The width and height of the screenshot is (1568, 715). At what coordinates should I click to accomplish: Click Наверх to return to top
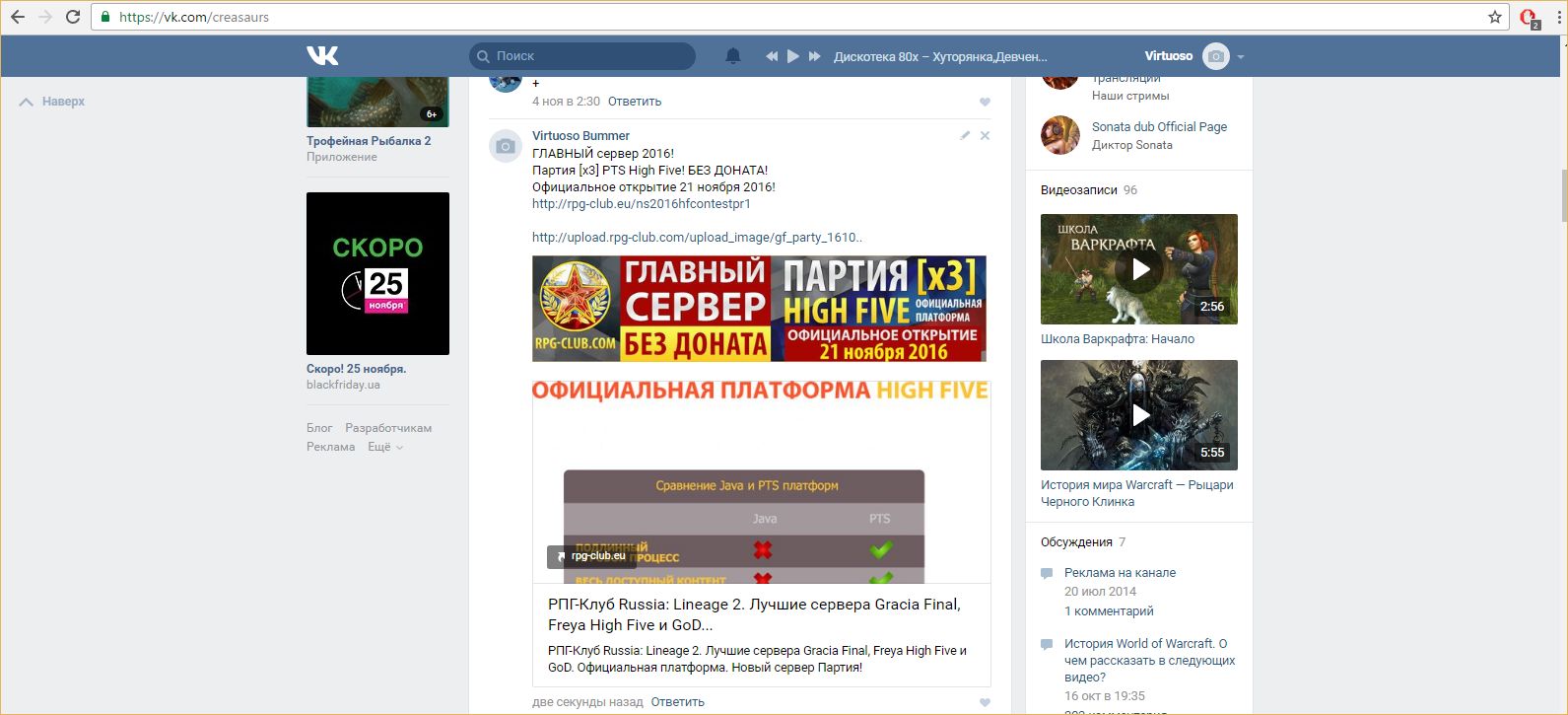(52, 102)
